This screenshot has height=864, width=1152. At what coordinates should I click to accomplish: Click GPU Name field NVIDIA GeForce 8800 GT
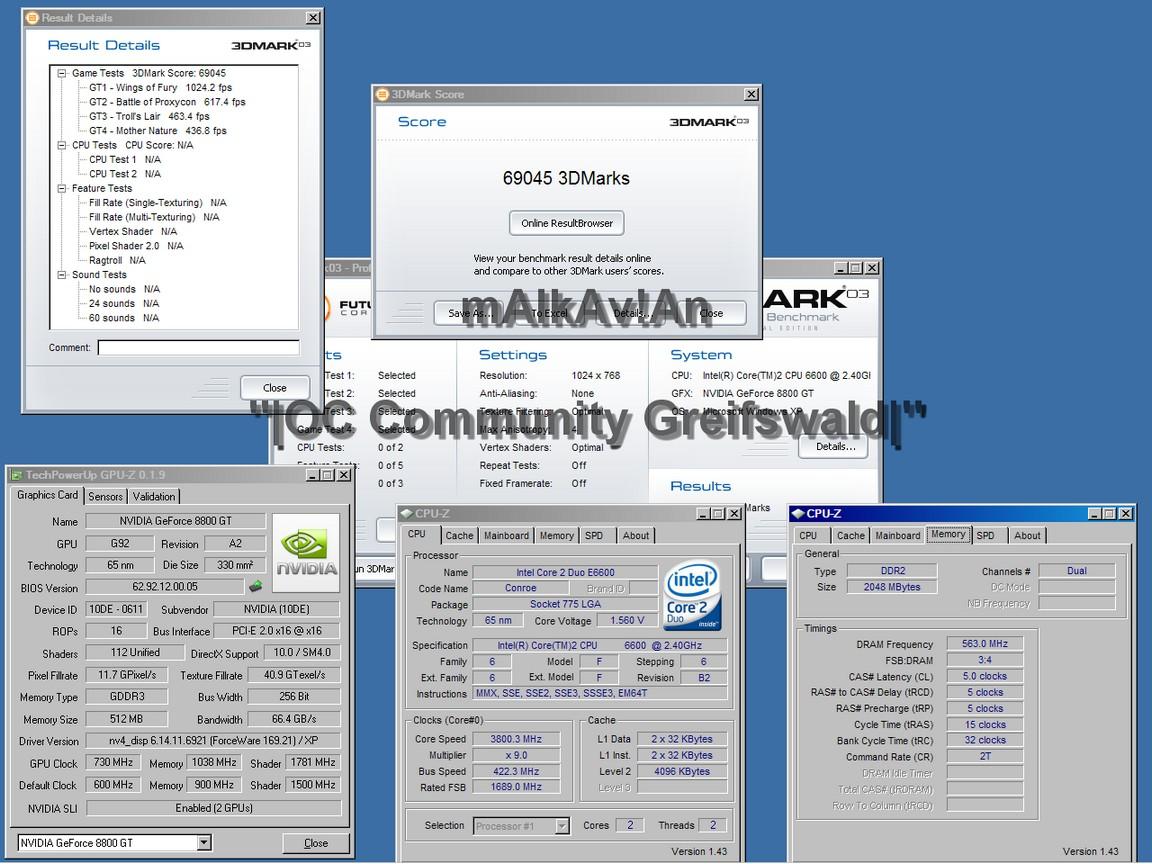pos(176,521)
